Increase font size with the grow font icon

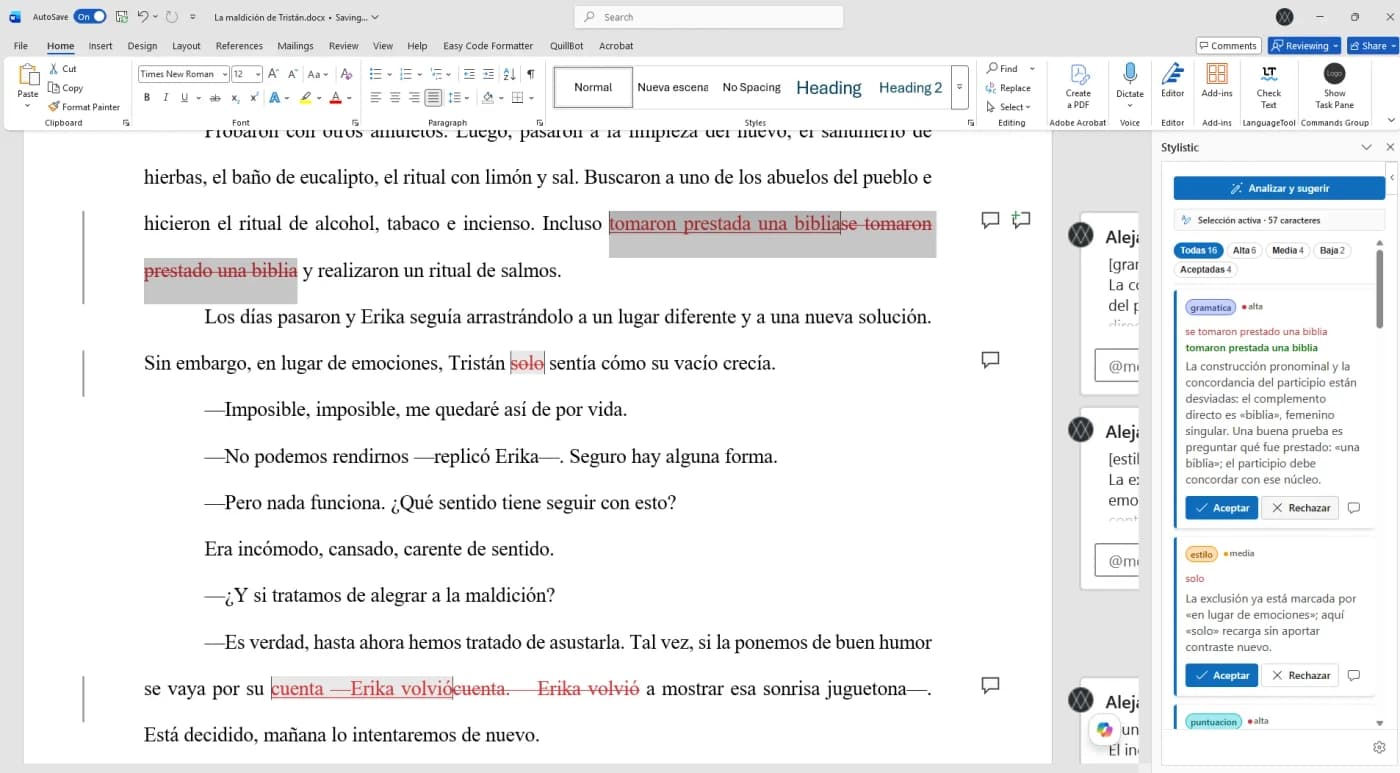pos(274,74)
